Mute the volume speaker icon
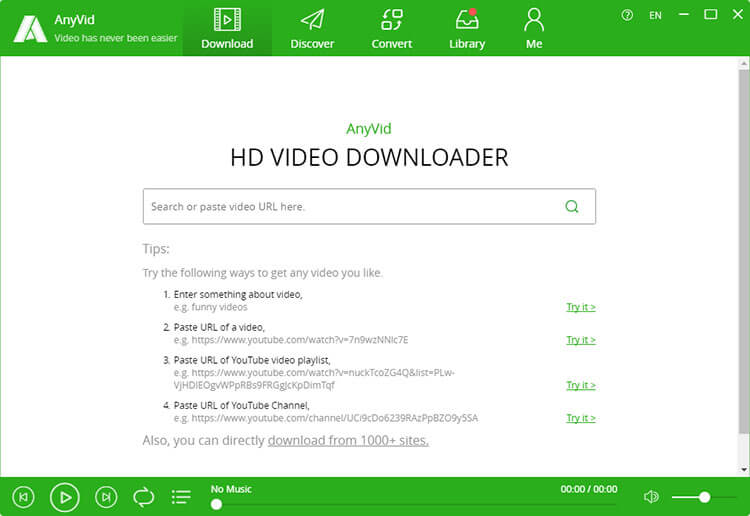Image resolution: width=750 pixels, height=516 pixels. (x=651, y=497)
